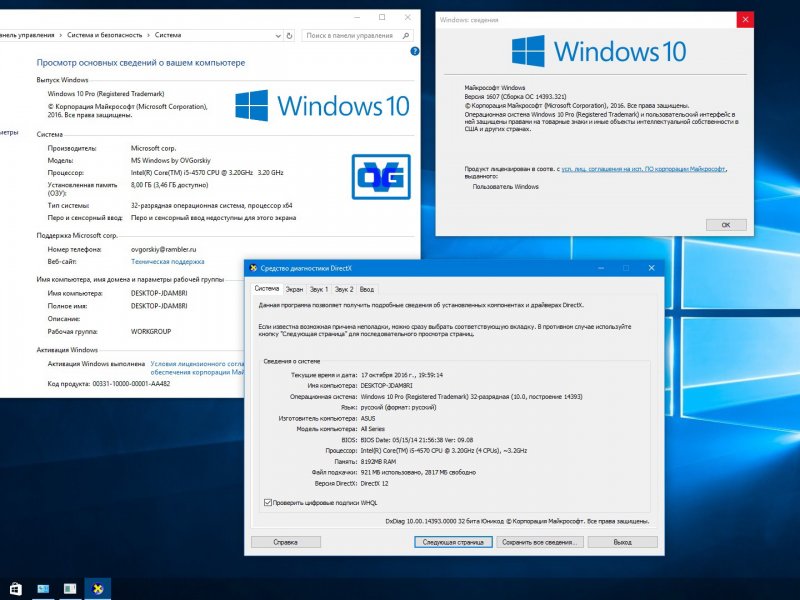The width and height of the screenshot is (800, 600).
Task: Expand the chevron after 'Система и безопасность' breadcrumb
Action: 148,35
